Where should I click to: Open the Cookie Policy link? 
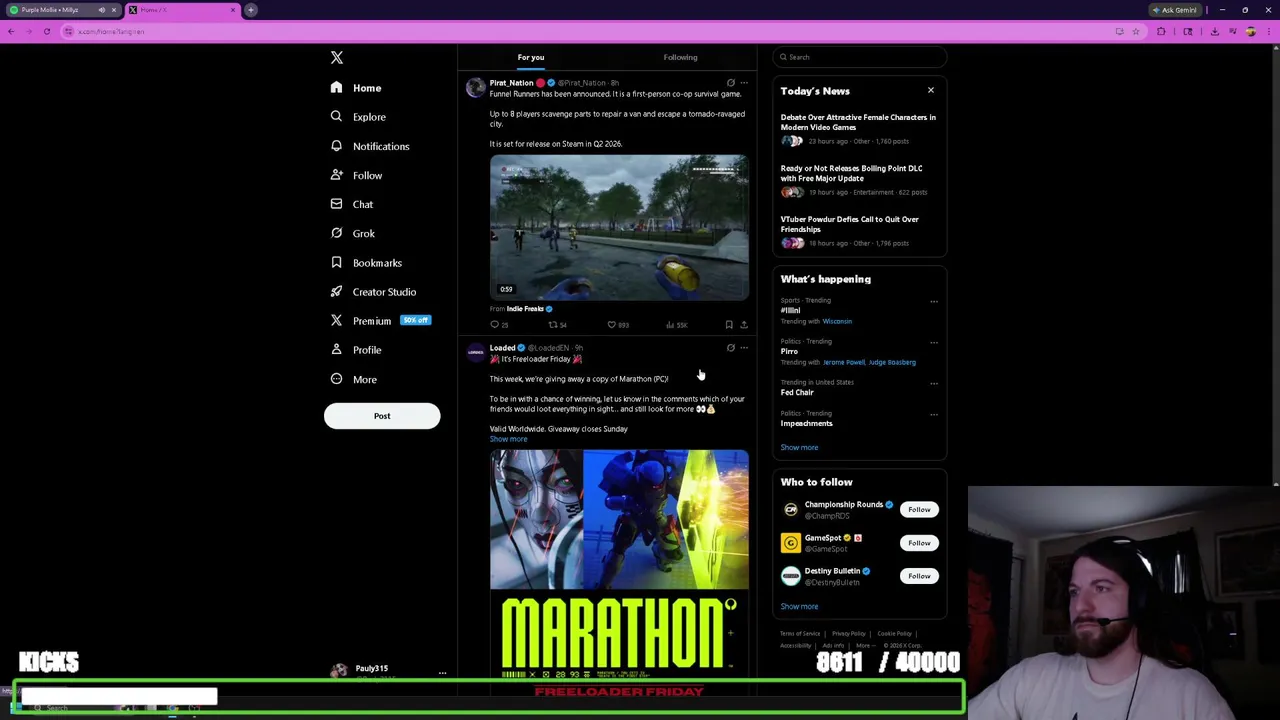(895, 634)
